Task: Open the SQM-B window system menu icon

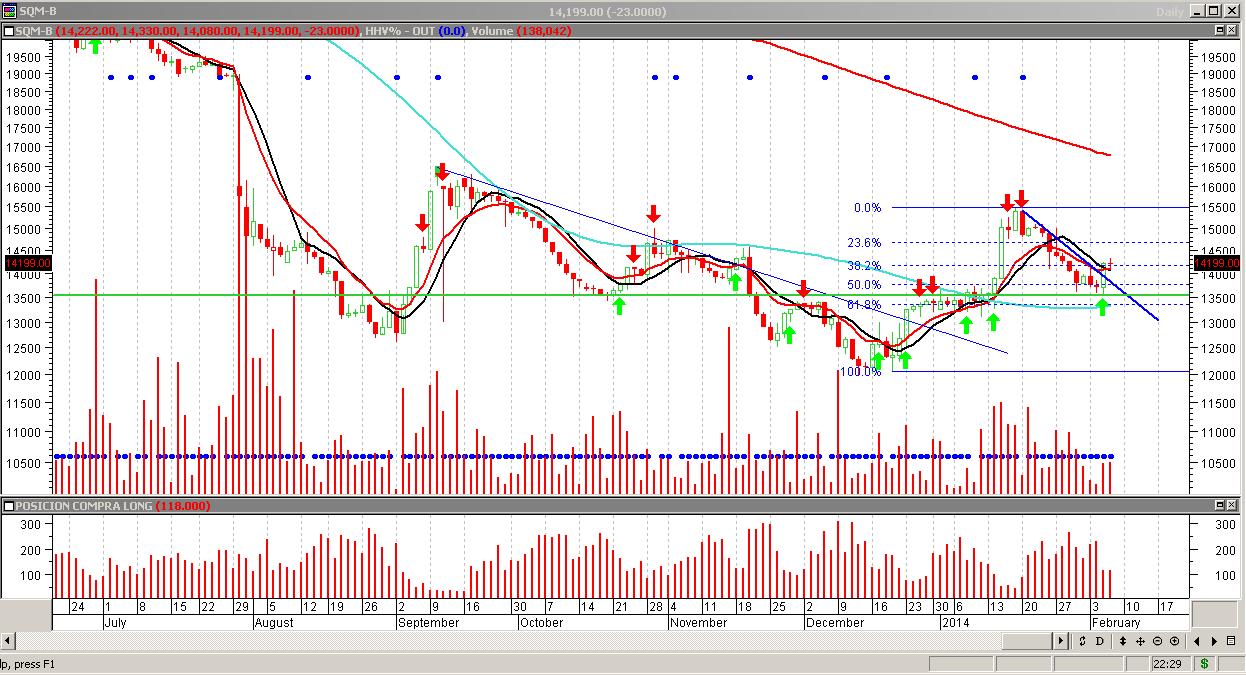Action: point(8,11)
